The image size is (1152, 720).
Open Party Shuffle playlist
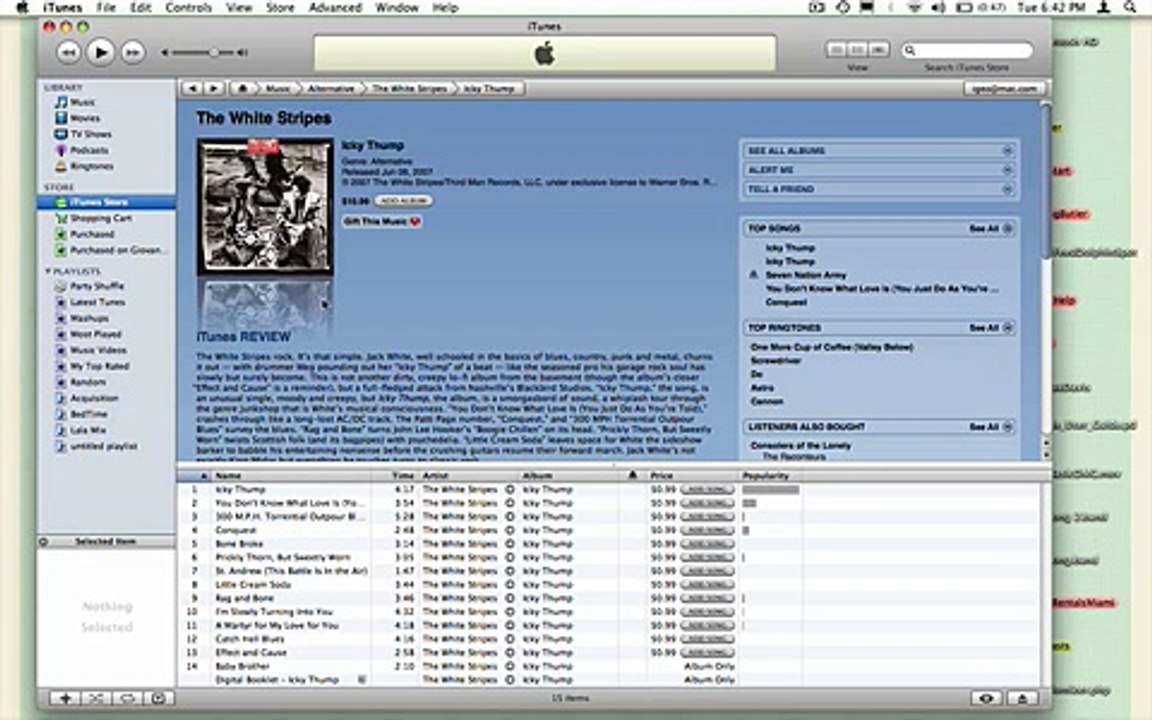point(97,287)
